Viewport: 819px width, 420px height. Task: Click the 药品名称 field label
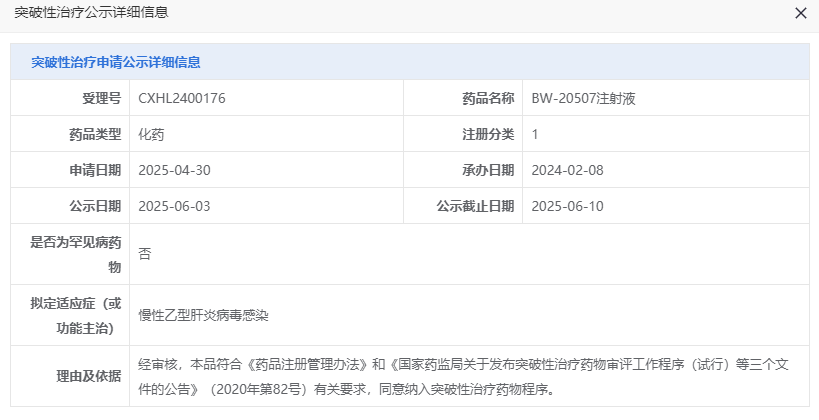488,98
